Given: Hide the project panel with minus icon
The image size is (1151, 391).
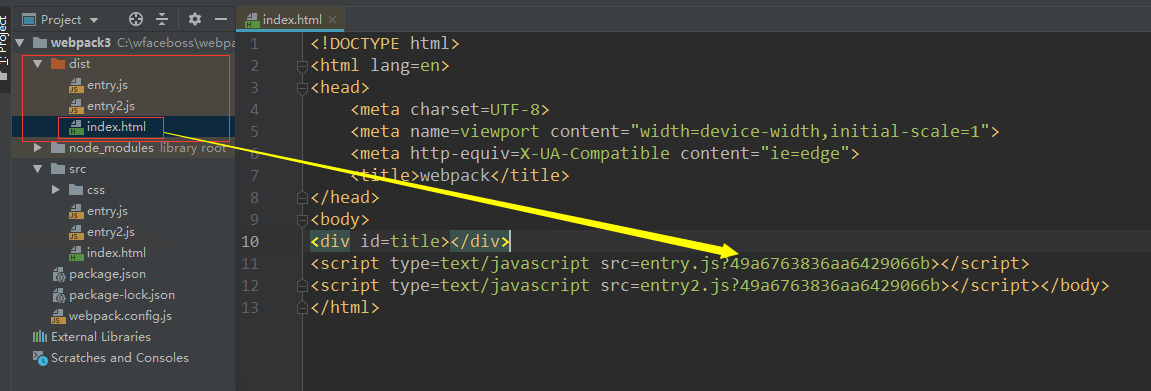Looking at the screenshot, I should [220, 20].
